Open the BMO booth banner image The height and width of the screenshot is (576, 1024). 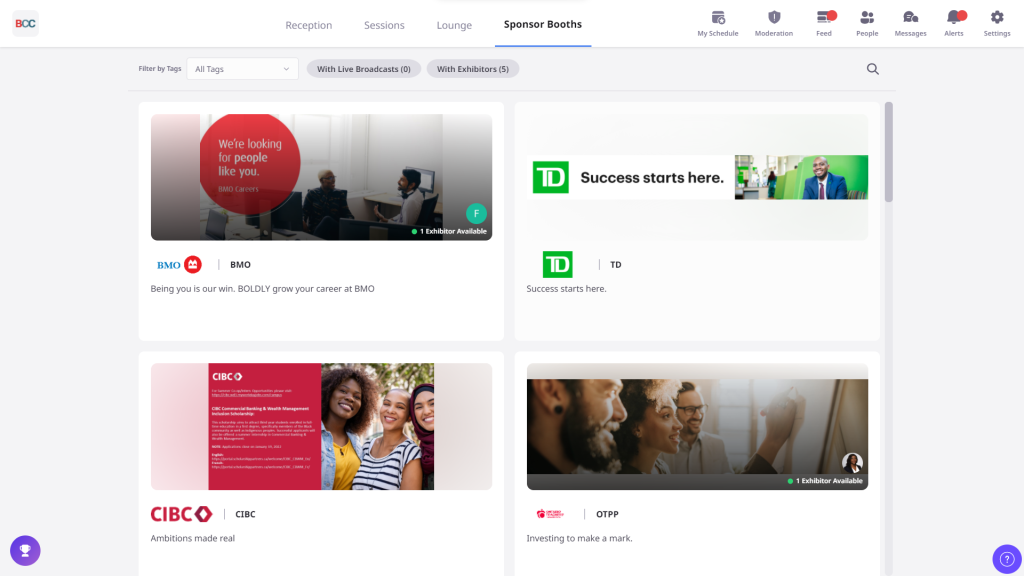[x=321, y=177]
